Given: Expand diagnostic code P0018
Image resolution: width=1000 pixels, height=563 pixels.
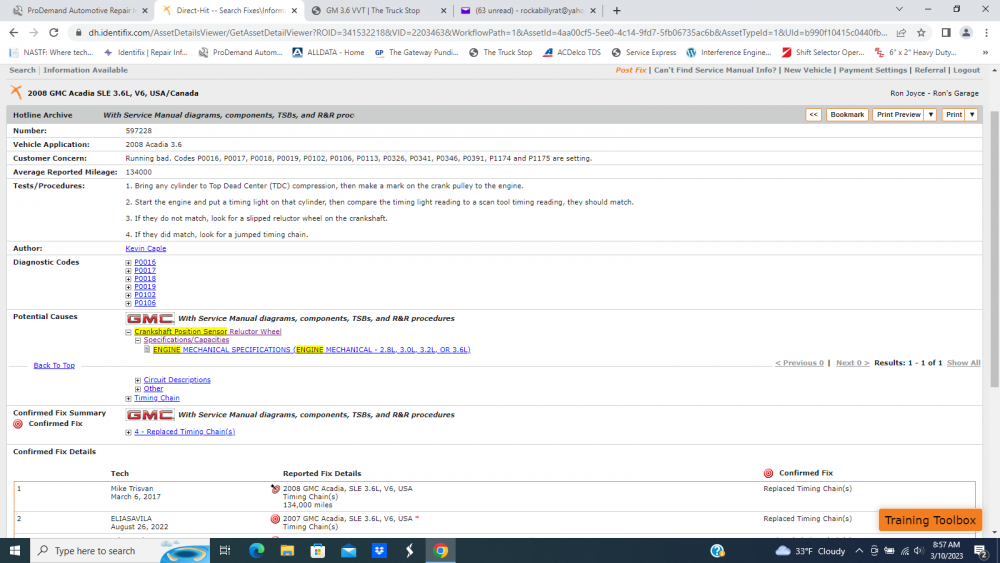Looking at the screenshot, I should (128, 279).
